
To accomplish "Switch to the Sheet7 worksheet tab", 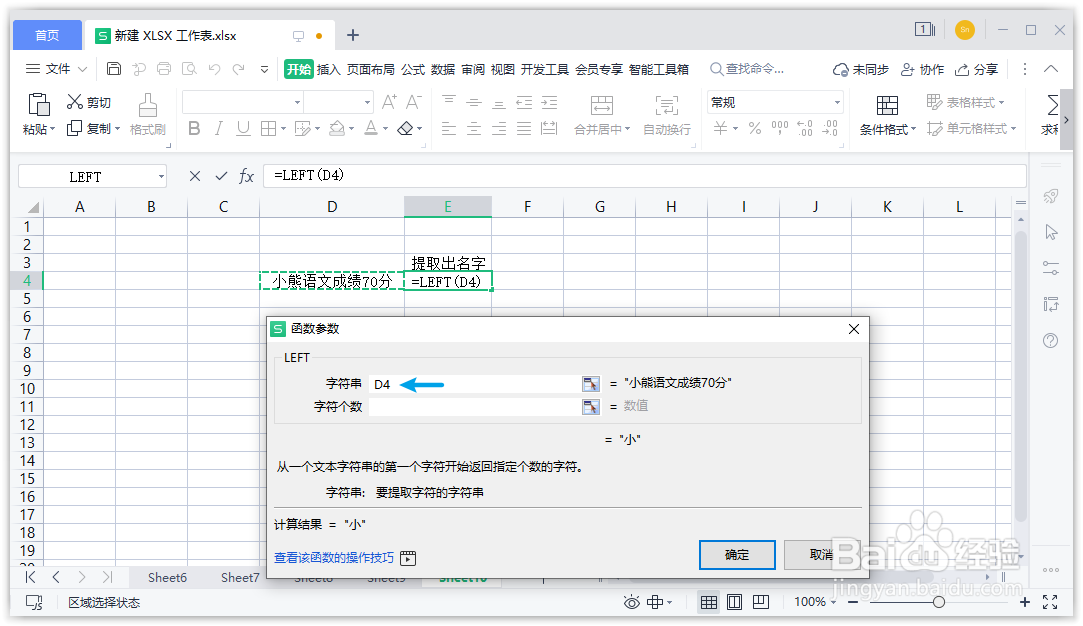I will pyautogui.click(x=240, y=577).
